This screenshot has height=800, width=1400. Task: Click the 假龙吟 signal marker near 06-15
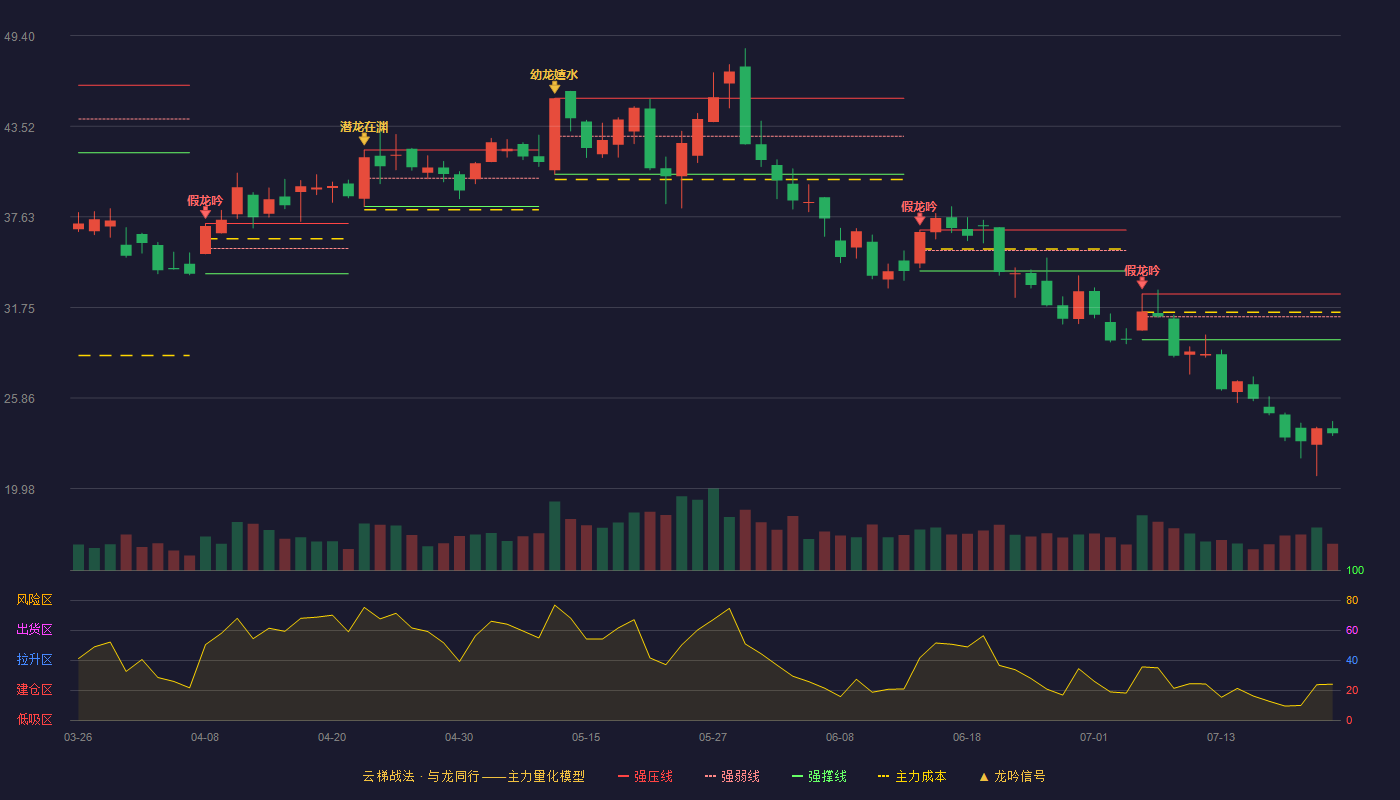pyautogui.click(x=920, y=218)
